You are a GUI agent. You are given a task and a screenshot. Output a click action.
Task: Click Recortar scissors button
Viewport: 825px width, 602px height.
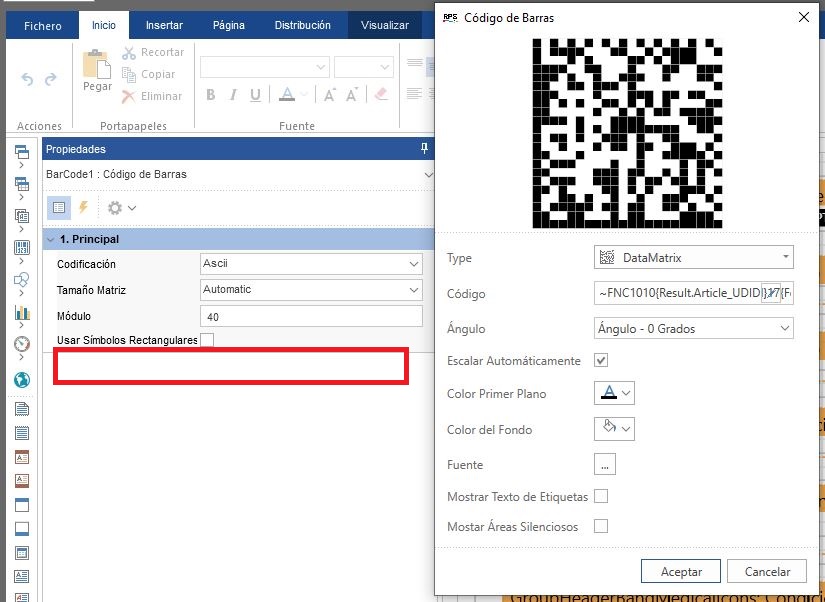point(153,52)
